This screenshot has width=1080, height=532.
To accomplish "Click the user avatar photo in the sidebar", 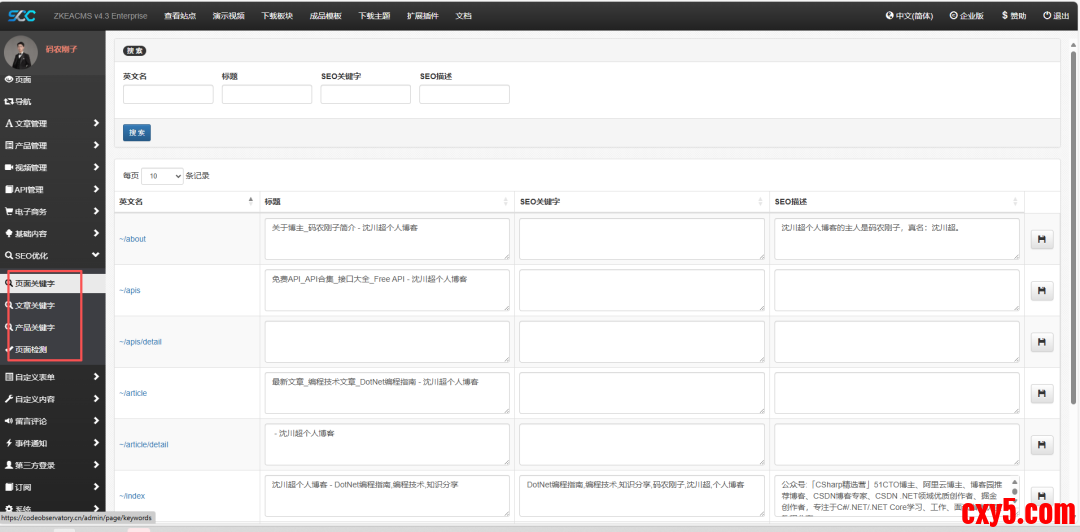I will pos(21,53).
